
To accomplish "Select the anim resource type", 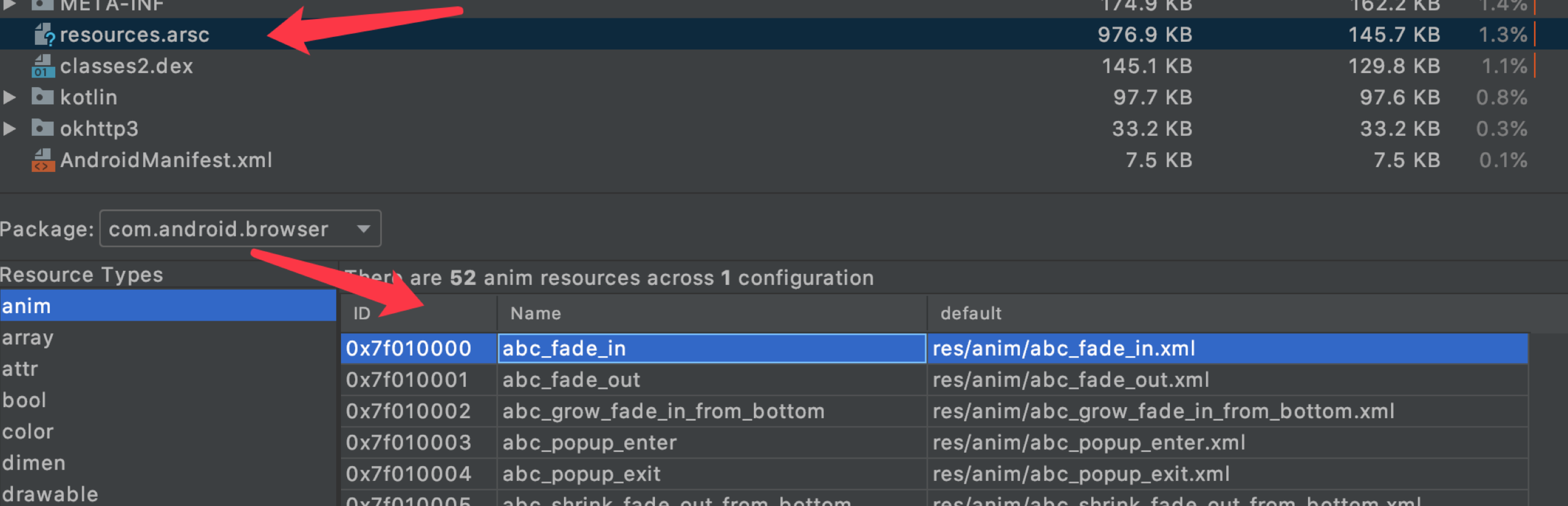I will (x=168, y=306).
